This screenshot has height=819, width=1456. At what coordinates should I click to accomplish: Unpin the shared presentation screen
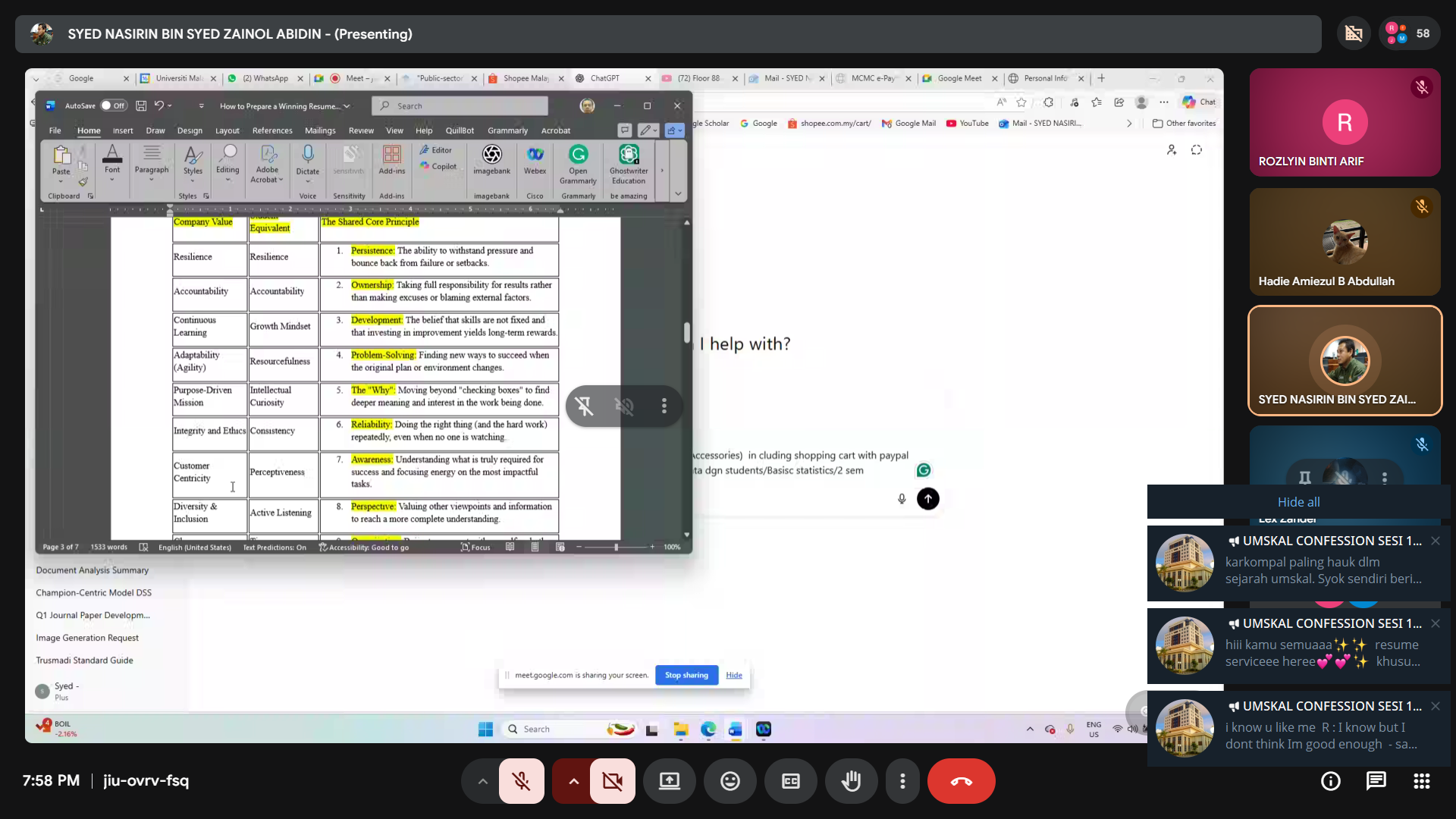click(585, 406)
